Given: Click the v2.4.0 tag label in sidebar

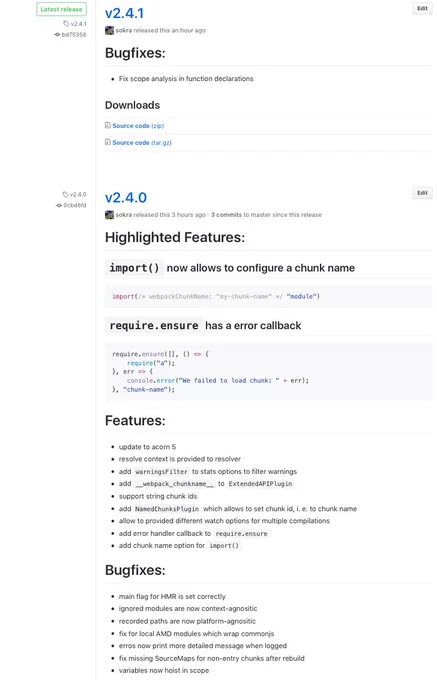Looking at the screenshot, I should [x=78, y=194].
